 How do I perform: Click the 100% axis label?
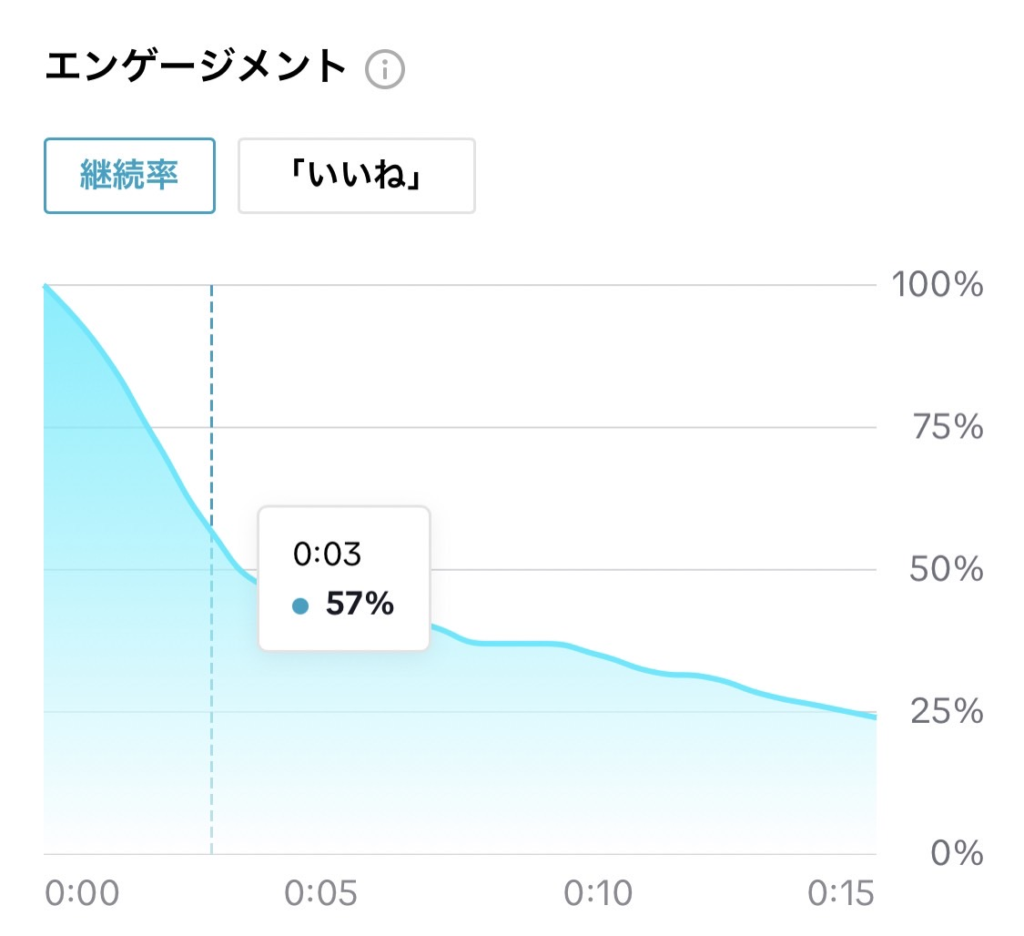(937, 285)
